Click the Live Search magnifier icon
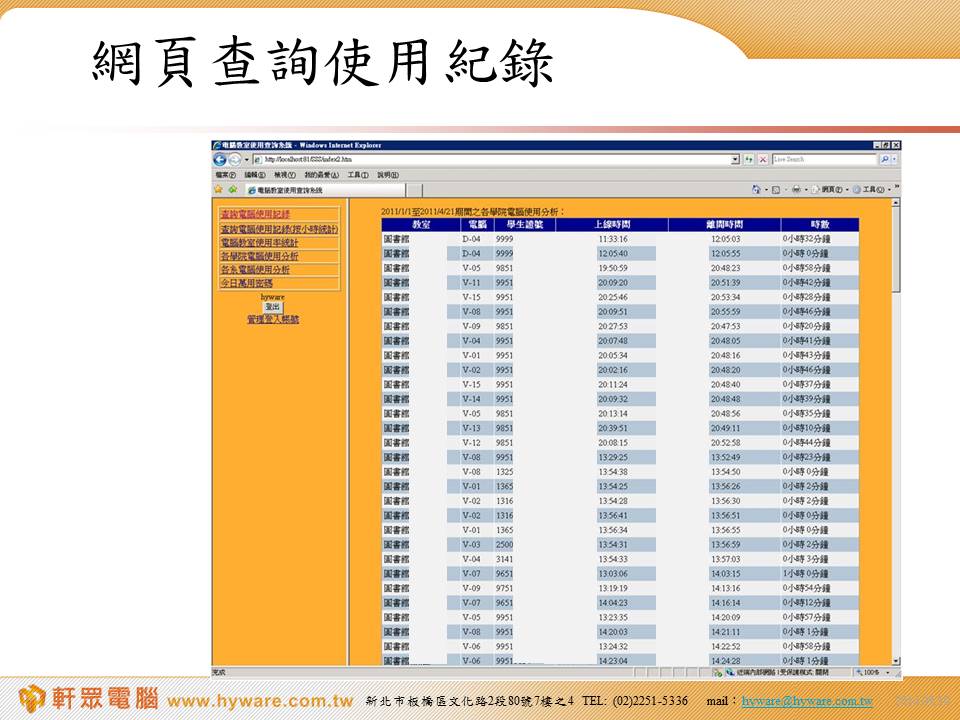This screenshot has width=960, height=720. [x=885, y=160]
